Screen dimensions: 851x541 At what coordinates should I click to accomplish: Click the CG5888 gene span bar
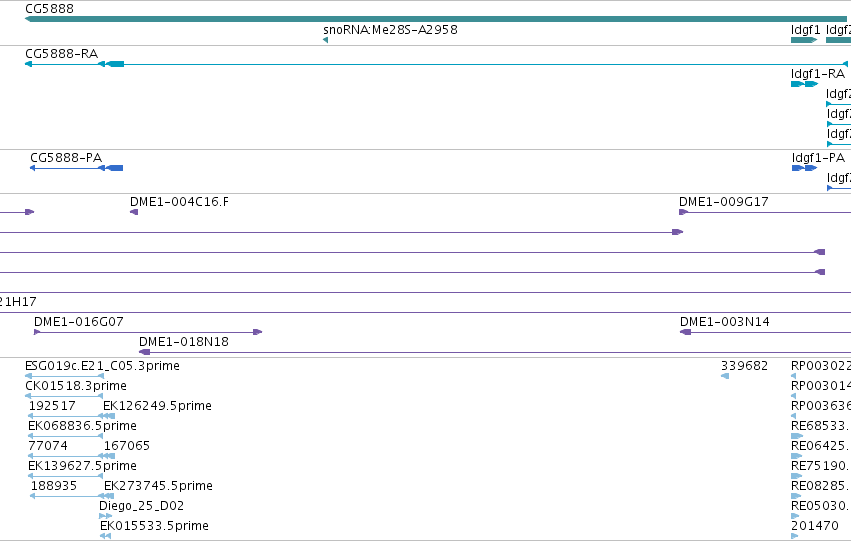click(436, 19)
